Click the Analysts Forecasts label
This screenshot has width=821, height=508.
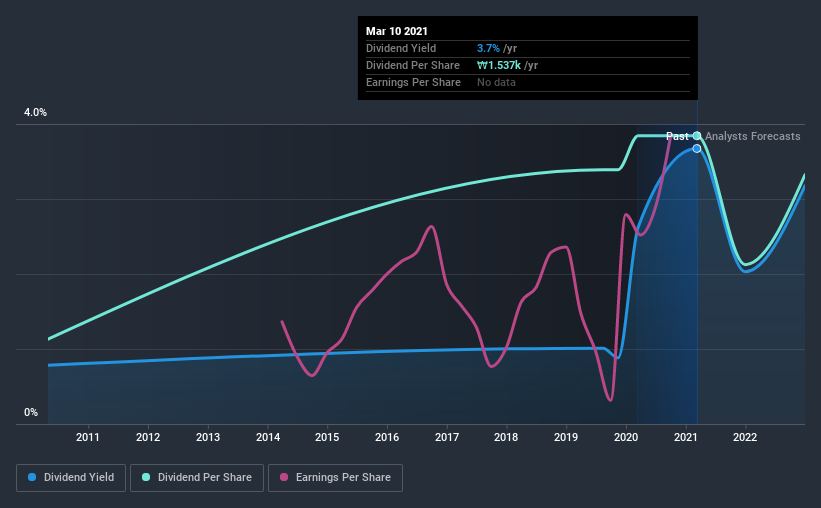coord(752,136)
